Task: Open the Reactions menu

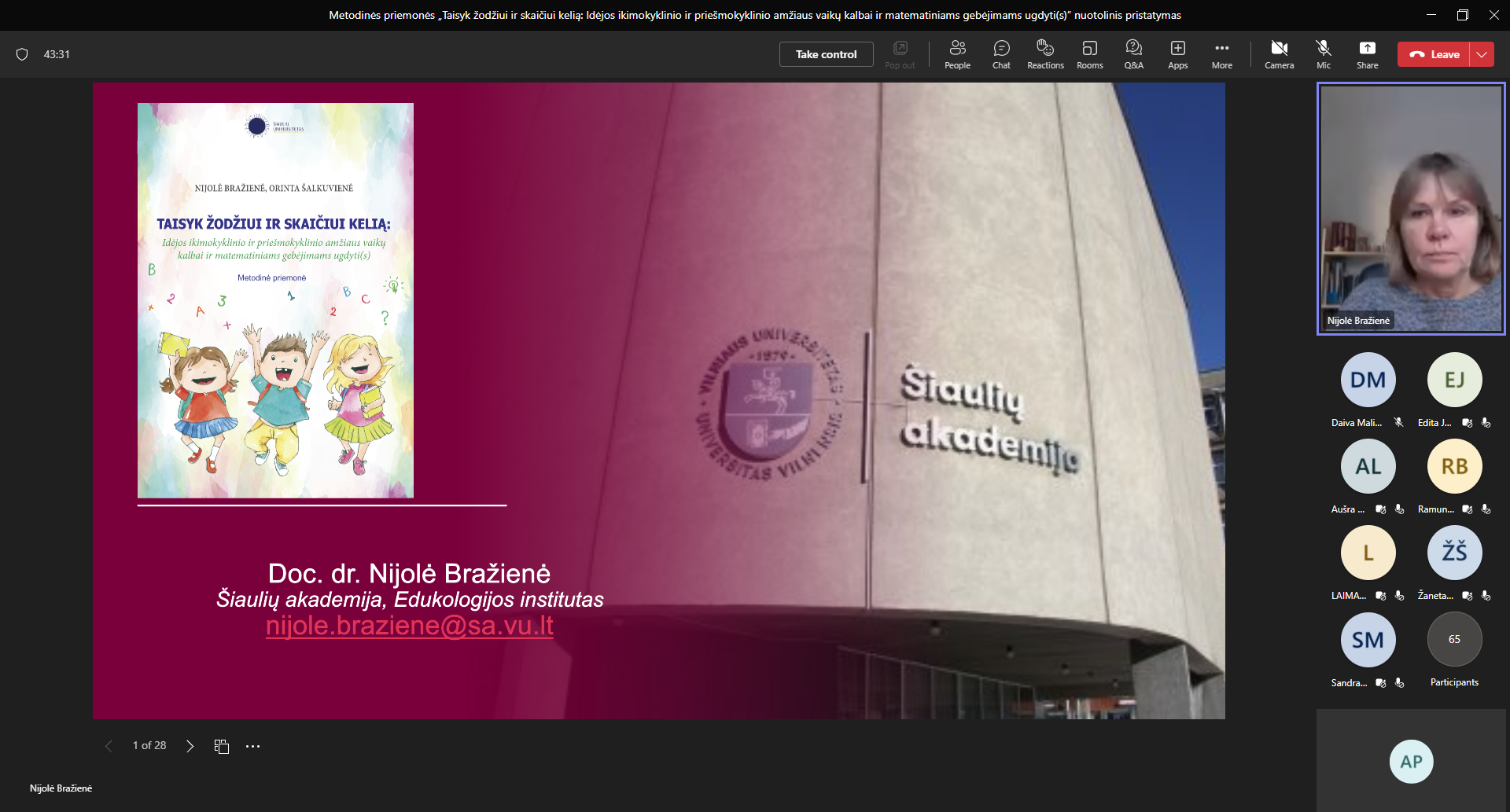Action: click(x=1045, y=54)
